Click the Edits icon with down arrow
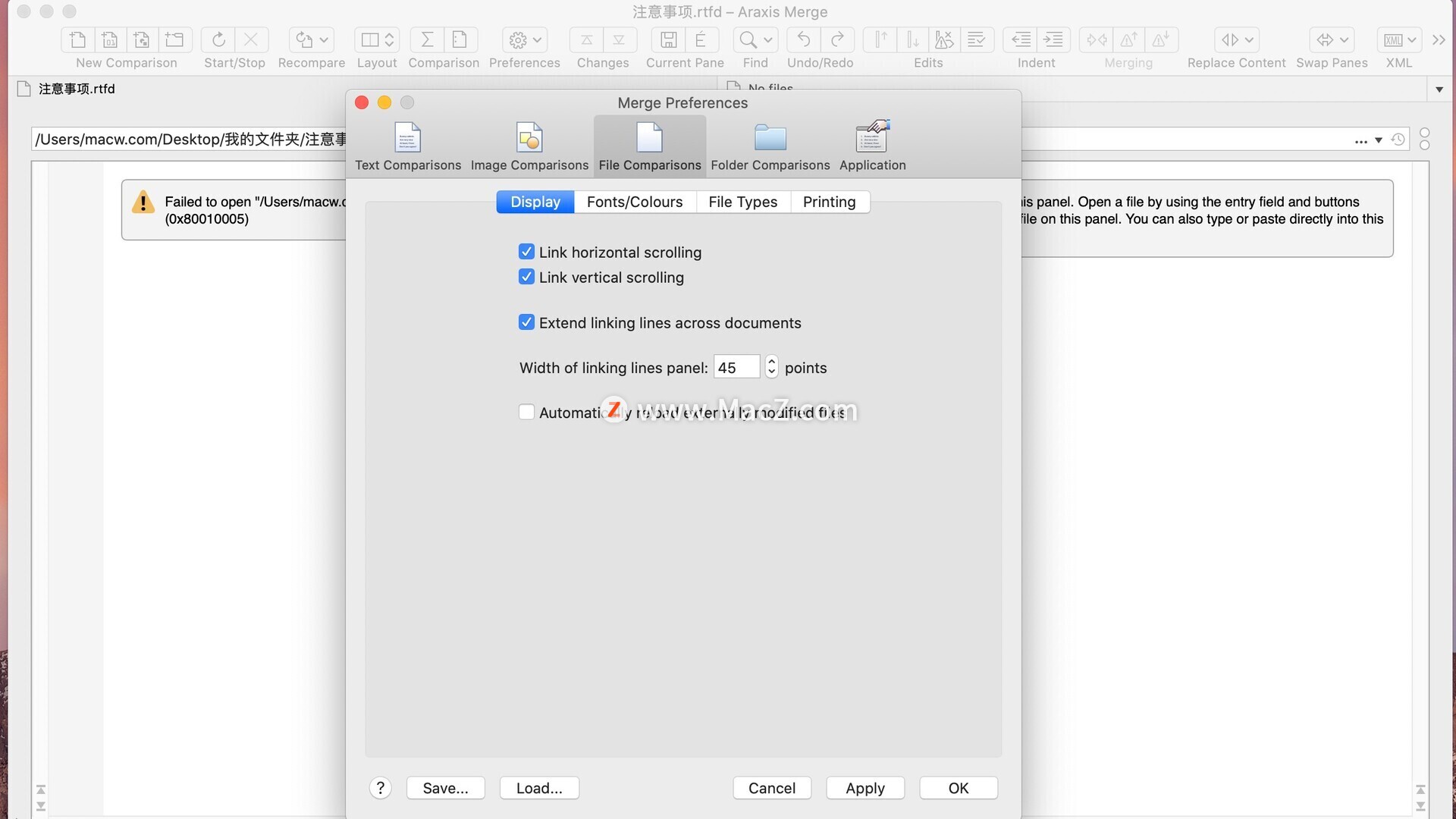Screen dimensions: 1456x819 (912, 39)
